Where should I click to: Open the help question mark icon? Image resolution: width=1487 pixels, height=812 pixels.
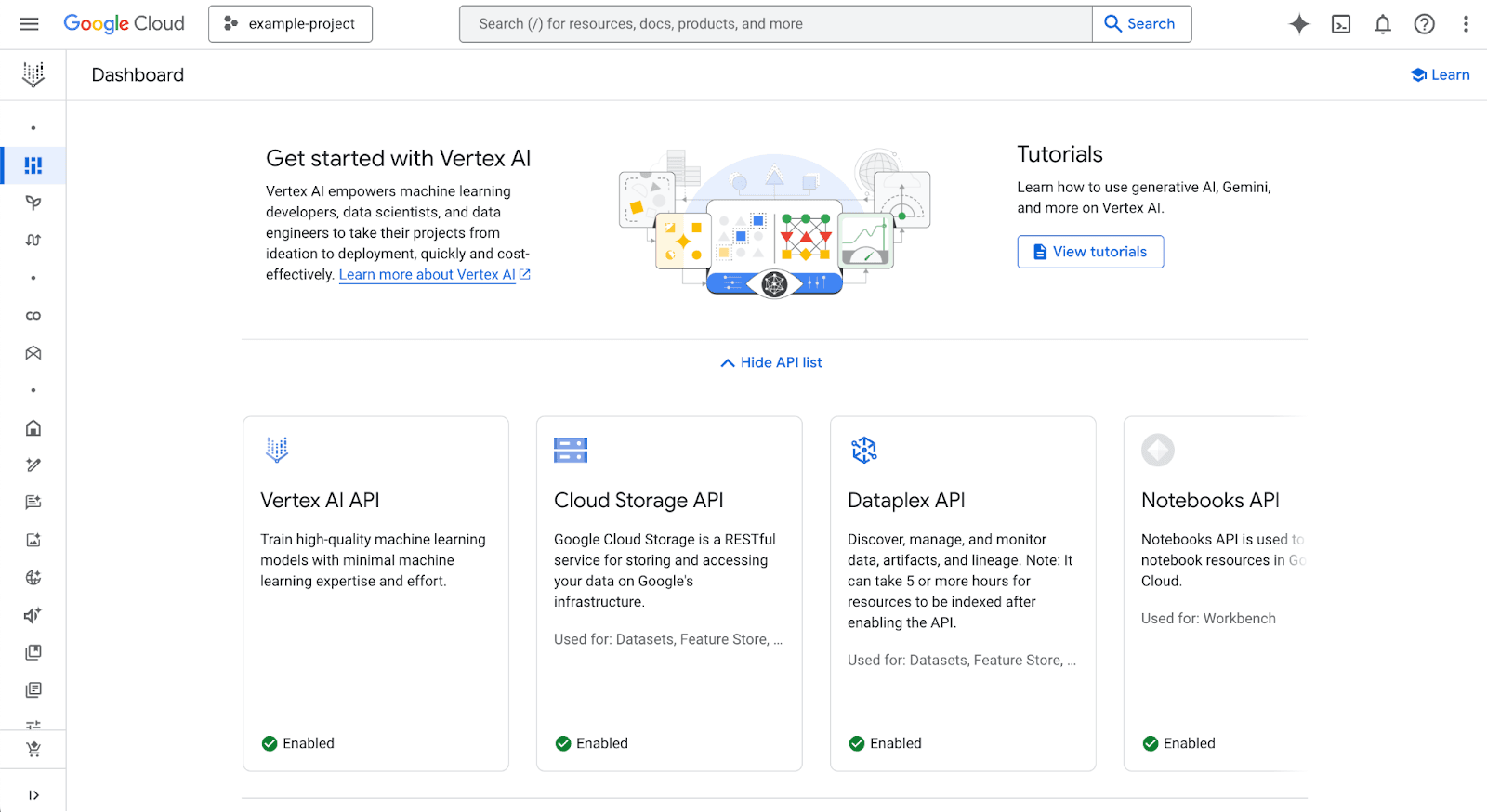pos(1424,24)
